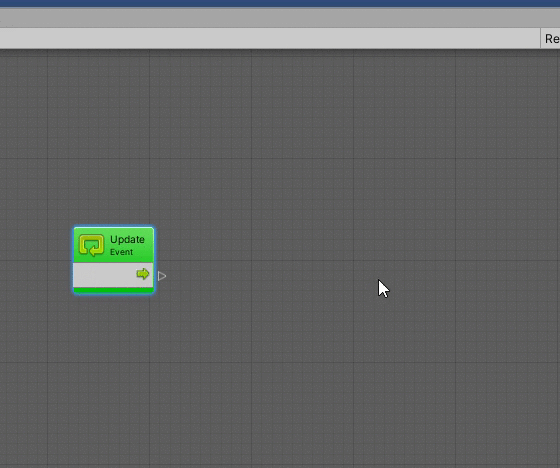
Task: Click gray area left of the green arrow port
Action: tap(104, 275)
